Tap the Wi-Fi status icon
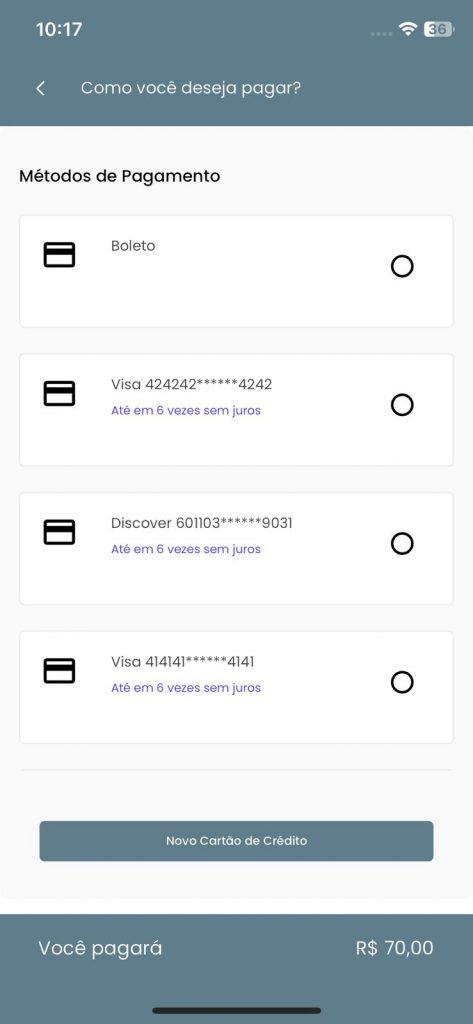The height and width of the screenshot is (1024, 473). pos(408,29)
